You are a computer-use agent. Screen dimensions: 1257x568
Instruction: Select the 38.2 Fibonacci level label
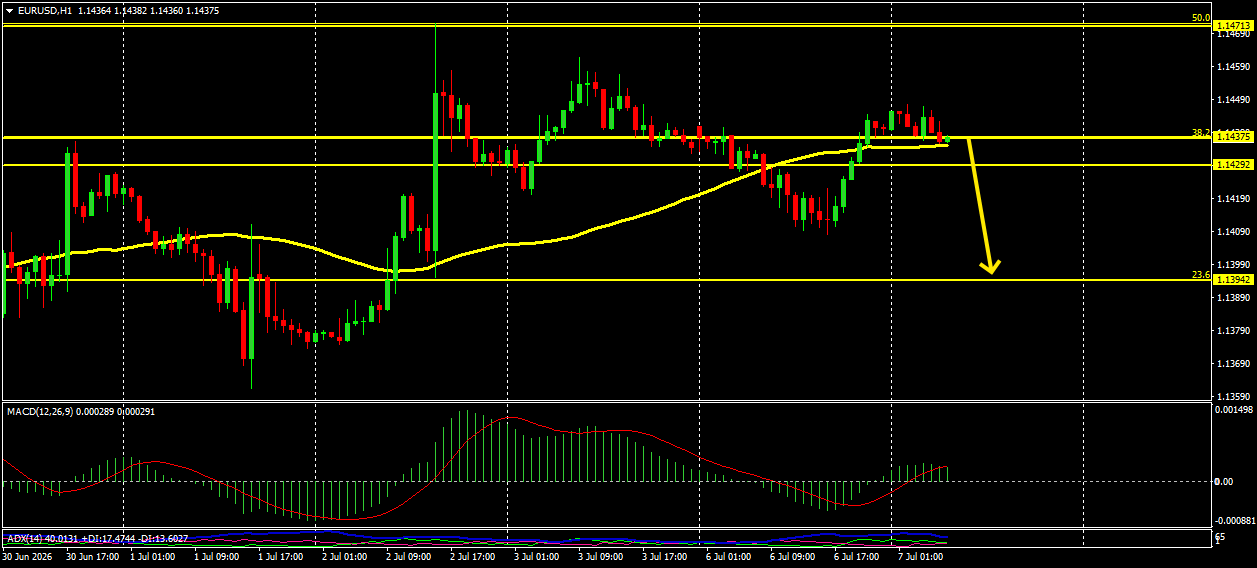tap(1201, 132)
